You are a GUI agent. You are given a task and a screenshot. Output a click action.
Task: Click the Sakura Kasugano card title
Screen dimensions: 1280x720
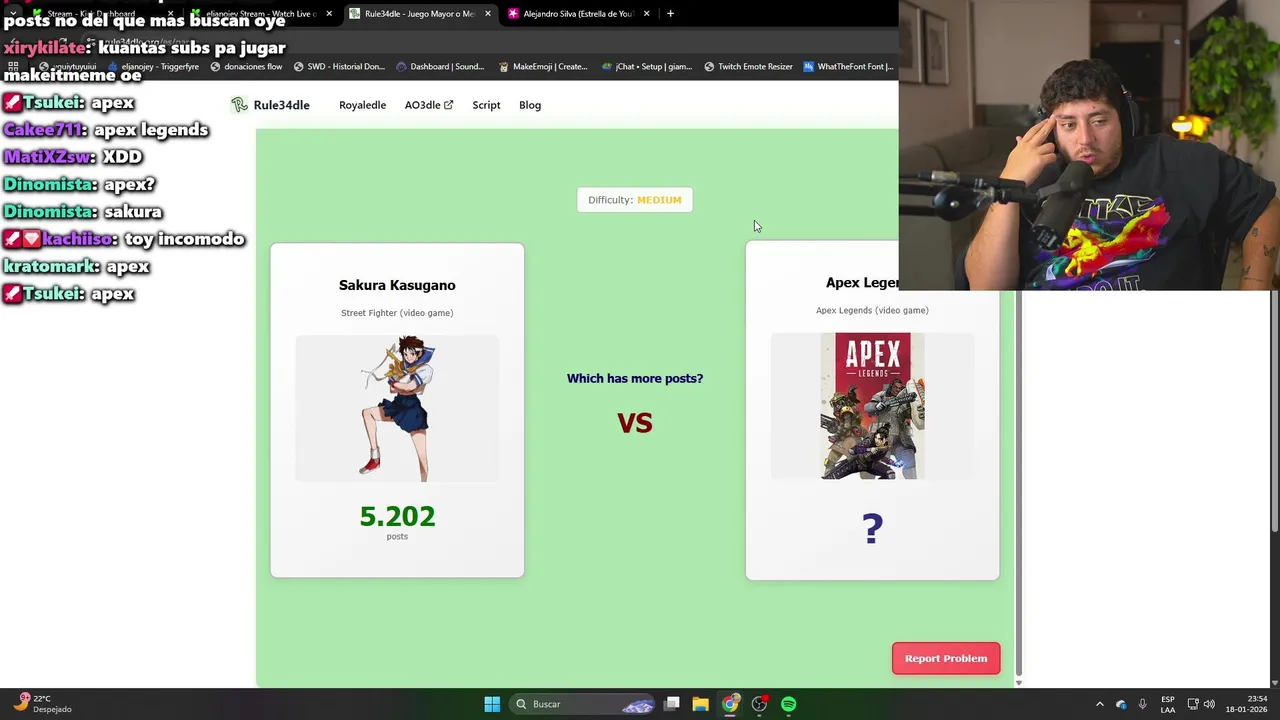pos(397,285)
